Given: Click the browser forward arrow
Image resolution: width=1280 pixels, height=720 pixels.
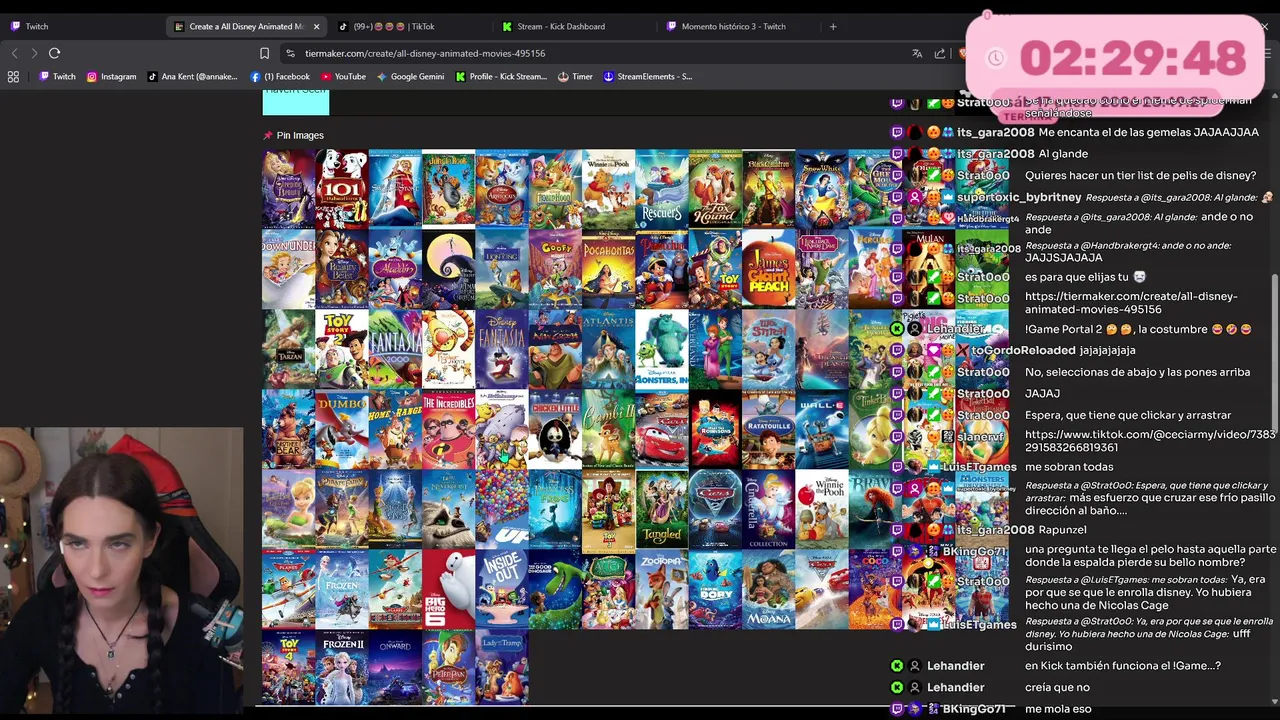Looking at the screenshot, I should pyautogui.click(x=34, y=53).
